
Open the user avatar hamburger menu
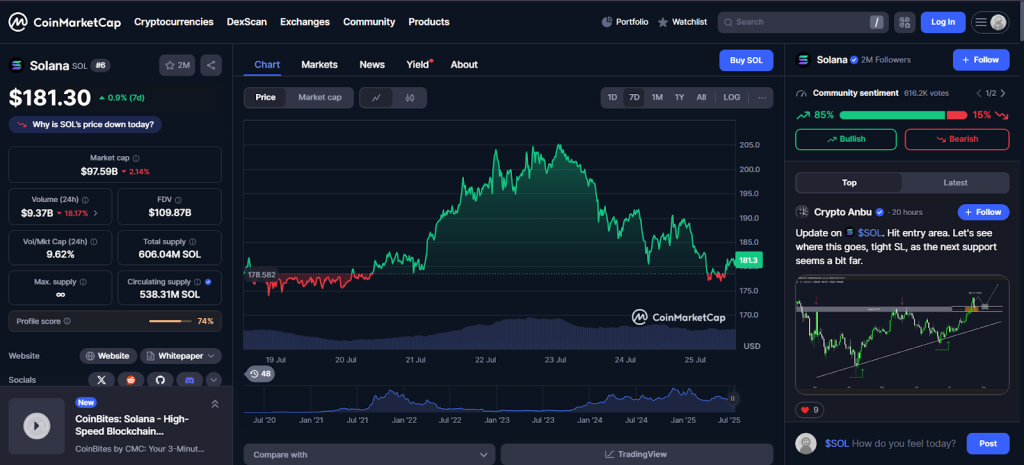click(990, 22)
